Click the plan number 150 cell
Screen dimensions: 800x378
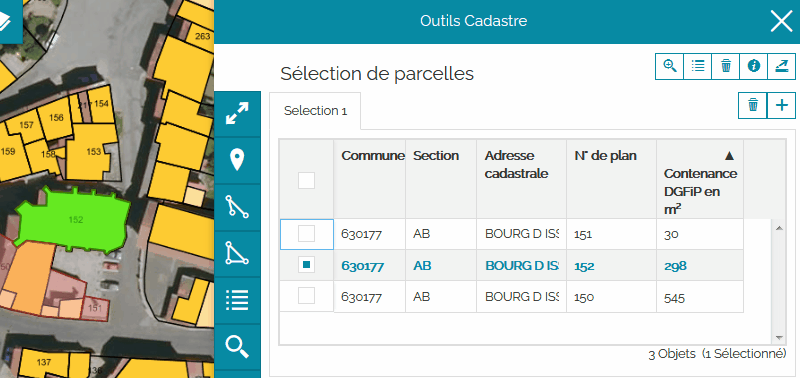(x=611, y=296)
